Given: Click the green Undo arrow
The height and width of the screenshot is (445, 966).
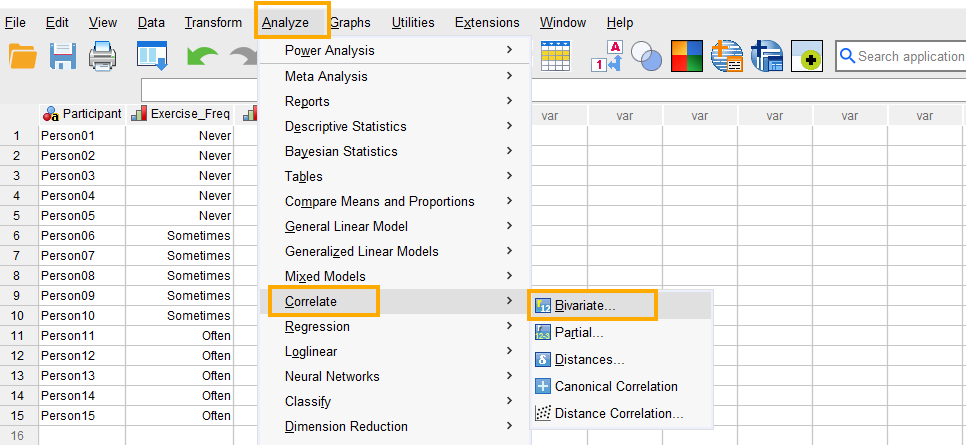Looking at the screenshot, I should point(201,58).
